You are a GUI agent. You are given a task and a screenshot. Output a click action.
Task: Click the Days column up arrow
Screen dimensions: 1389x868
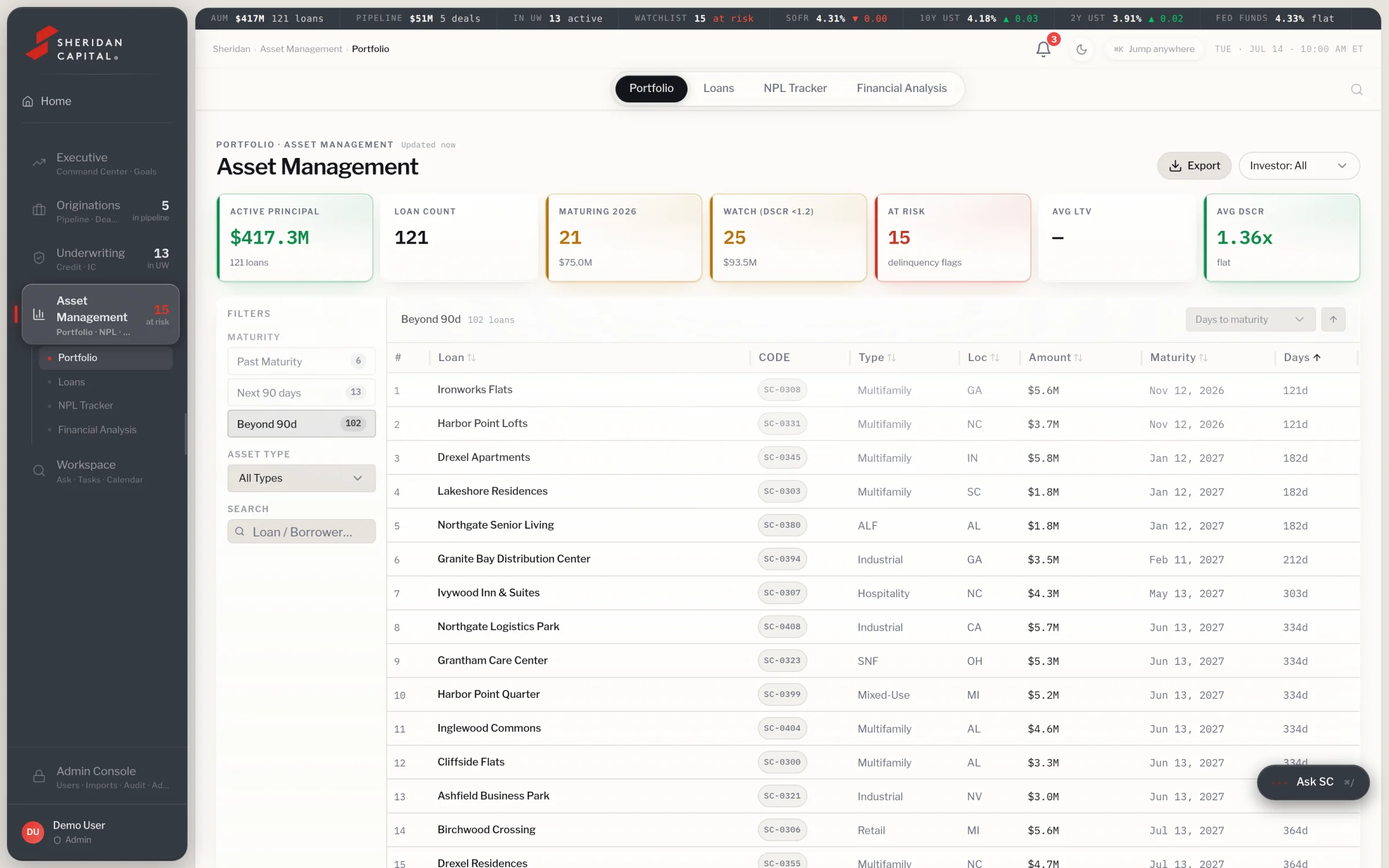[1317, 358]
